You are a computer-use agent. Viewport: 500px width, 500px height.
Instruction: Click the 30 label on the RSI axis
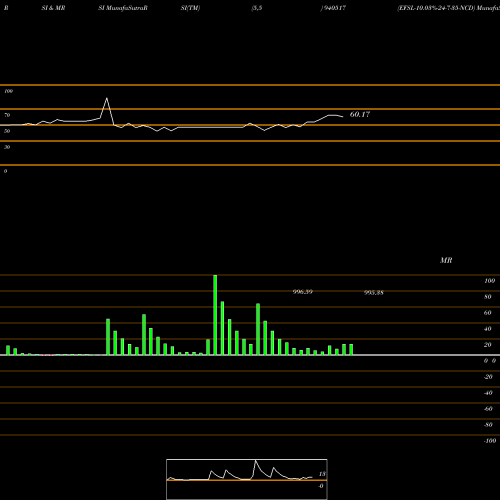point(7,147)
